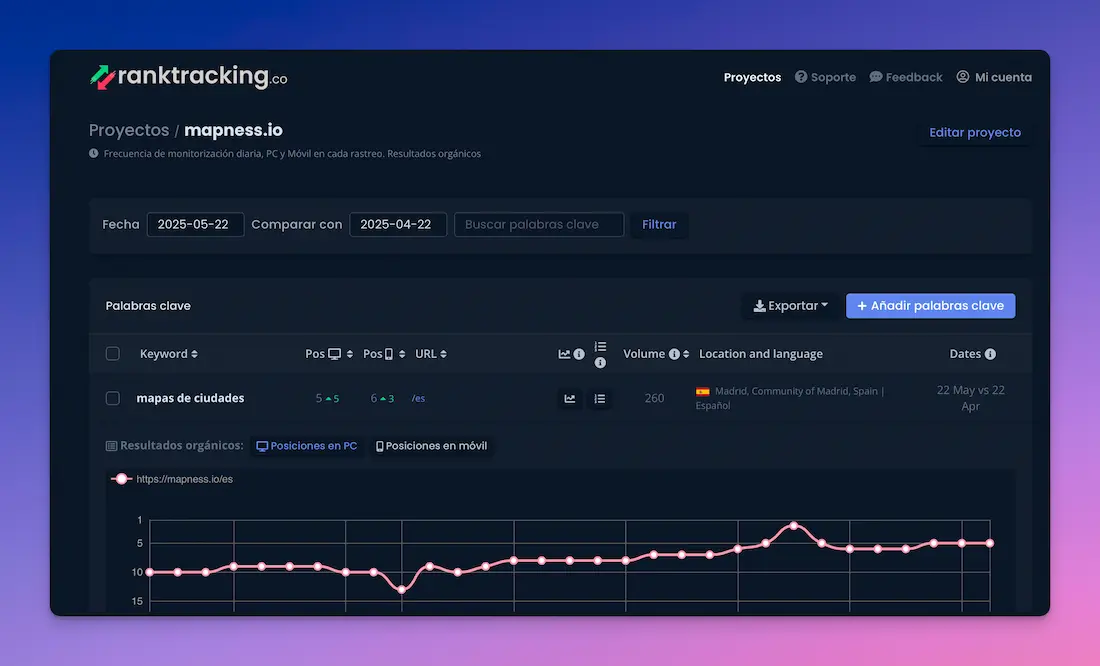
Task: Open the position history chart for mapas de ciudades
Action: [x=569, y=398]
